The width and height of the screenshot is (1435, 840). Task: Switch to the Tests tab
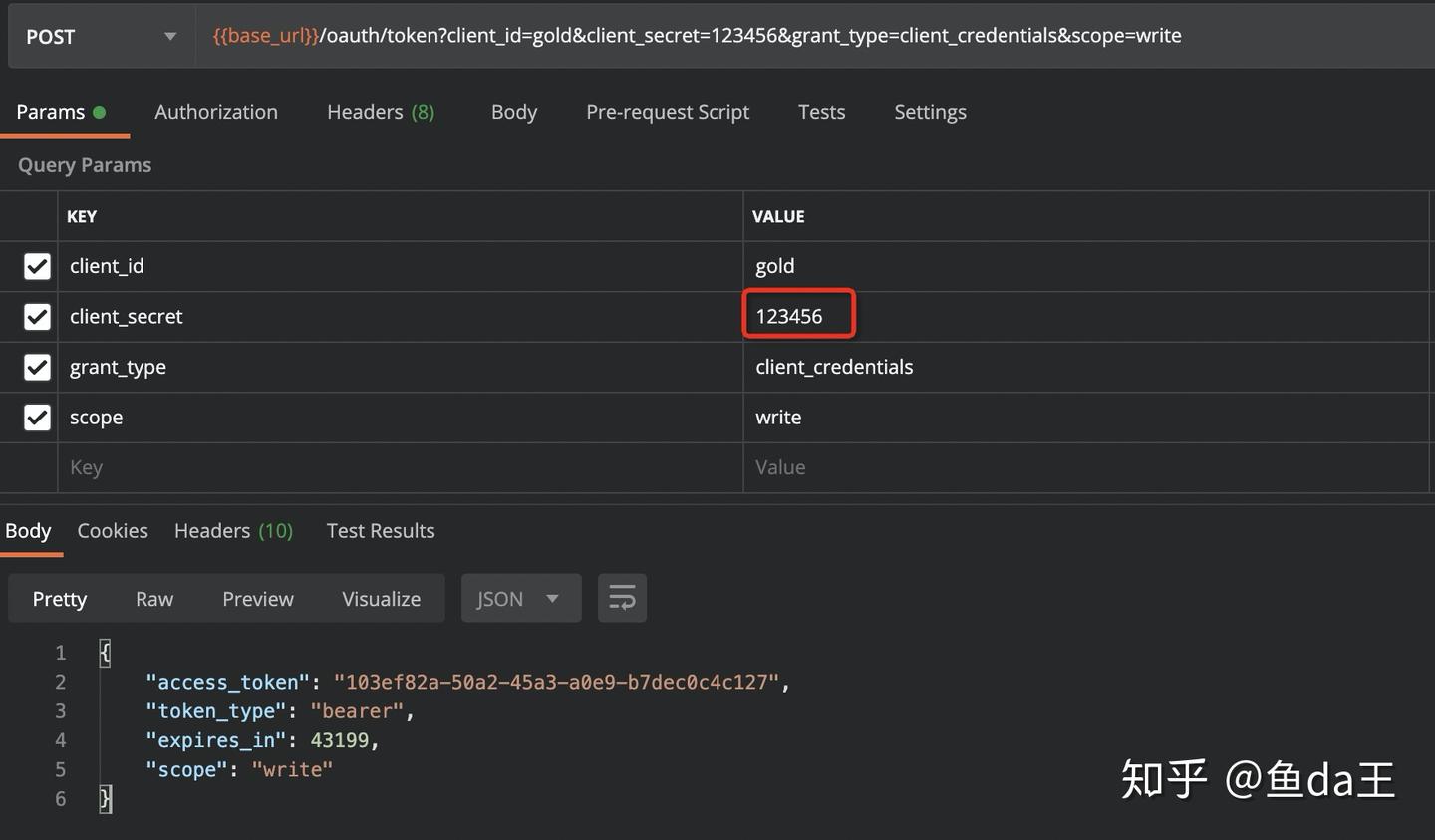pos(821,112)
